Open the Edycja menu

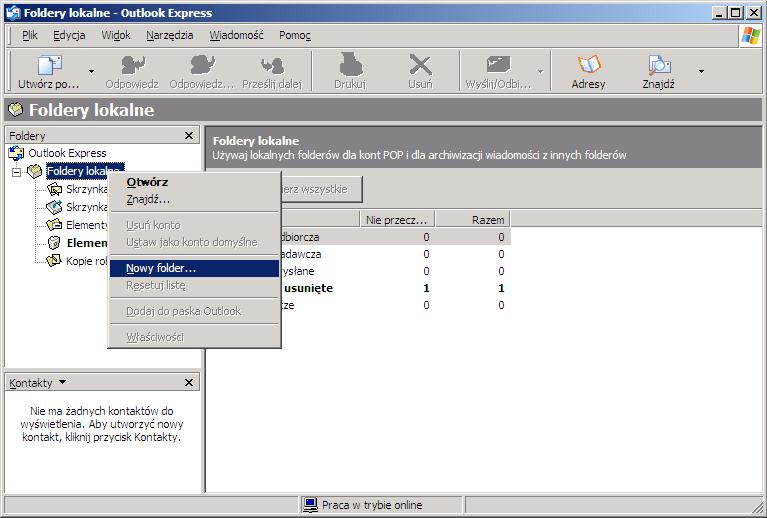69,35
